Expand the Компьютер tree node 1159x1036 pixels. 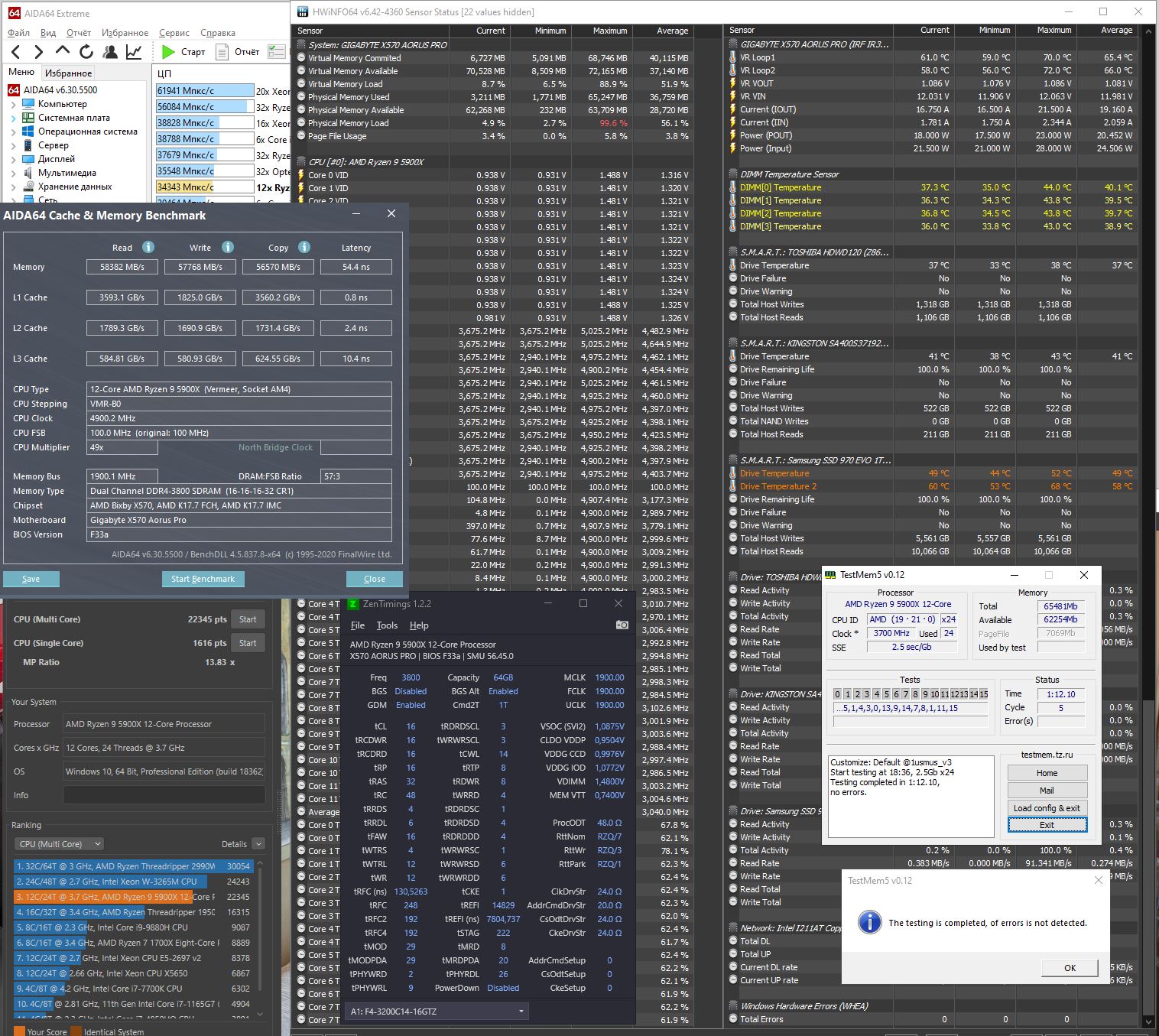[x=13, y=104]
